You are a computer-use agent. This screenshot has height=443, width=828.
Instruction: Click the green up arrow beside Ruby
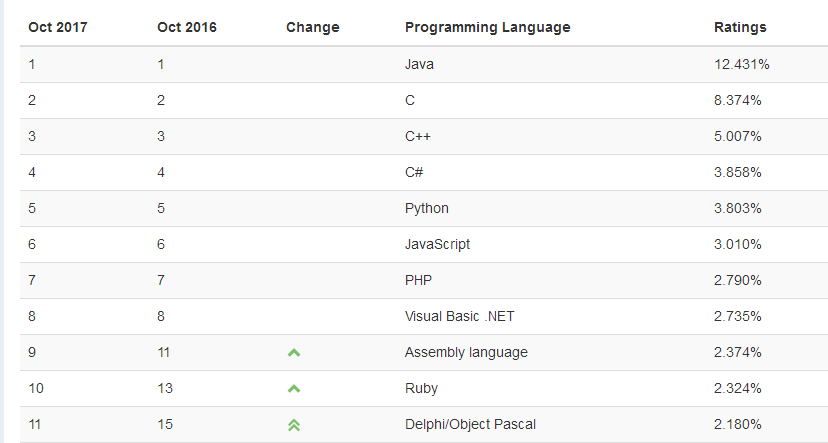pyautogui.click(x=294, y=389)
